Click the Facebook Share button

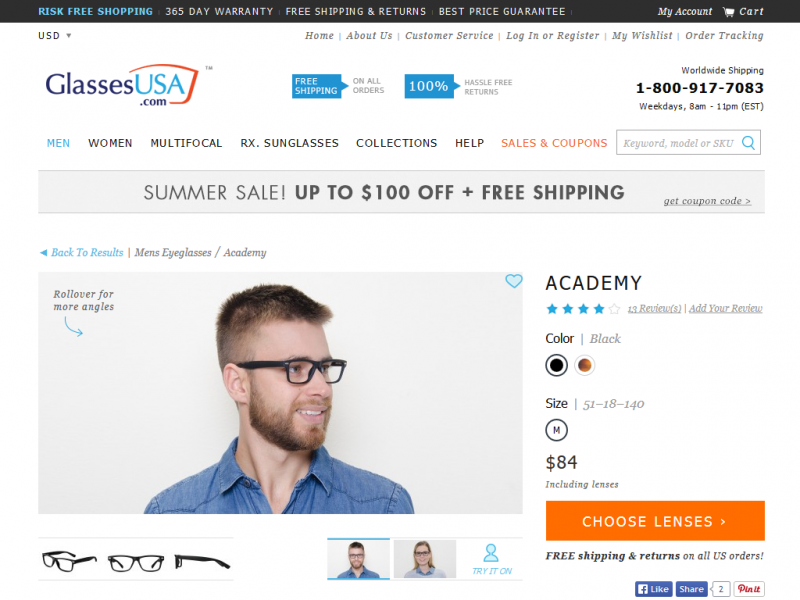pos(691,589)
